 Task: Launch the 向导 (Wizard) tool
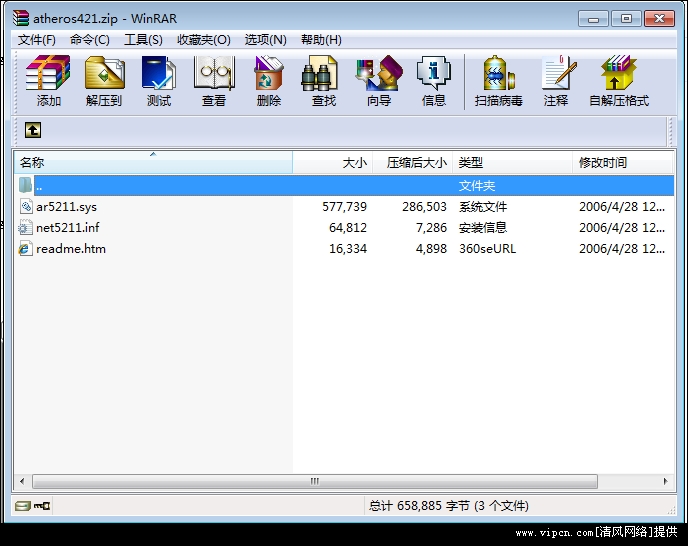(379, 81)
